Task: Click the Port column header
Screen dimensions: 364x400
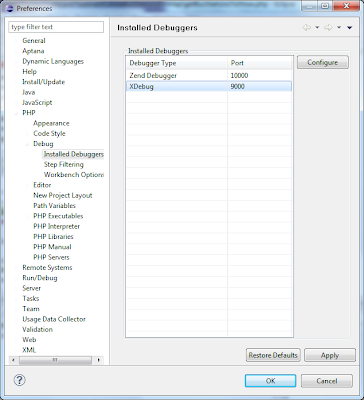Action: point(260,63)
